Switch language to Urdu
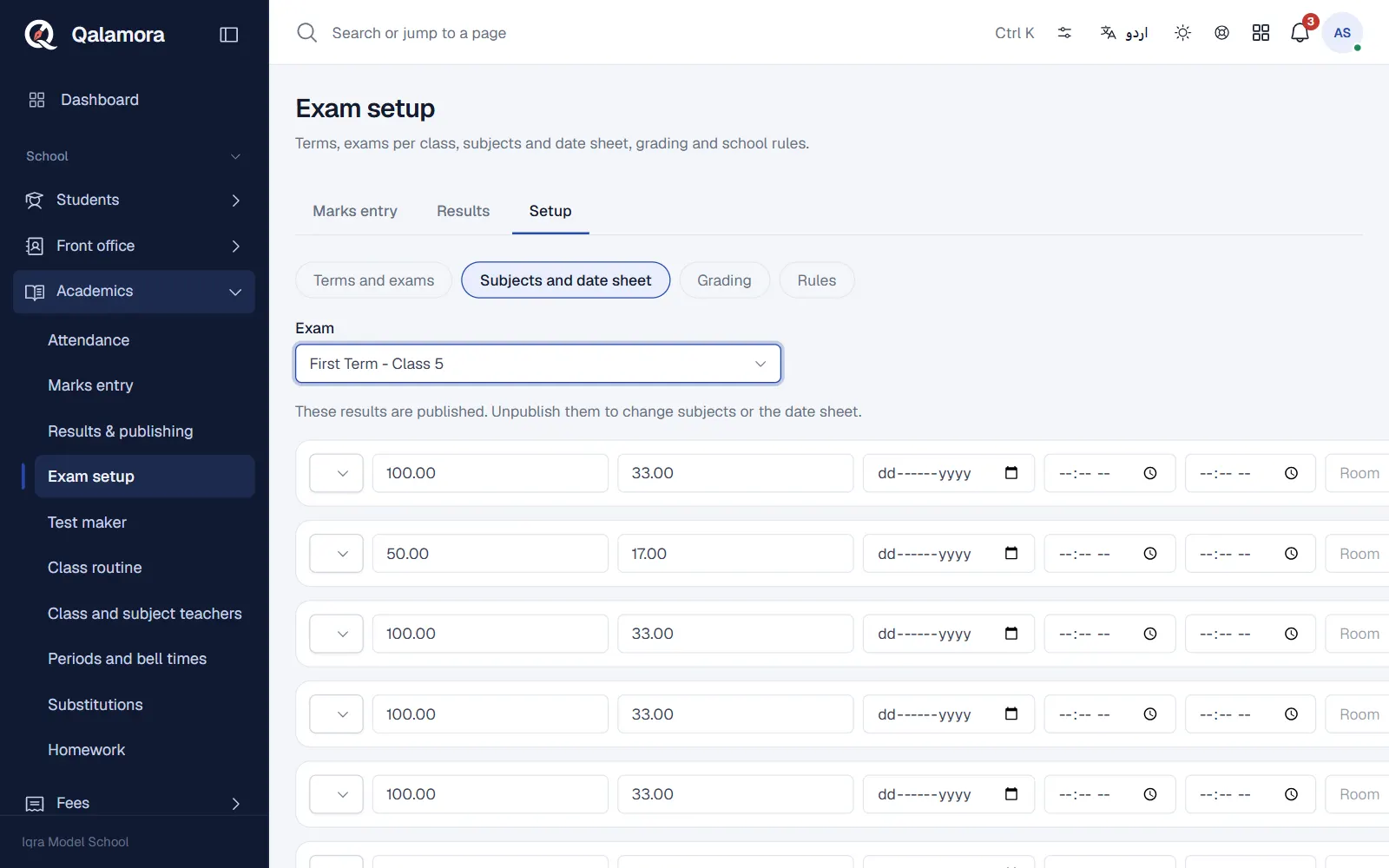 pos(1124,33)
